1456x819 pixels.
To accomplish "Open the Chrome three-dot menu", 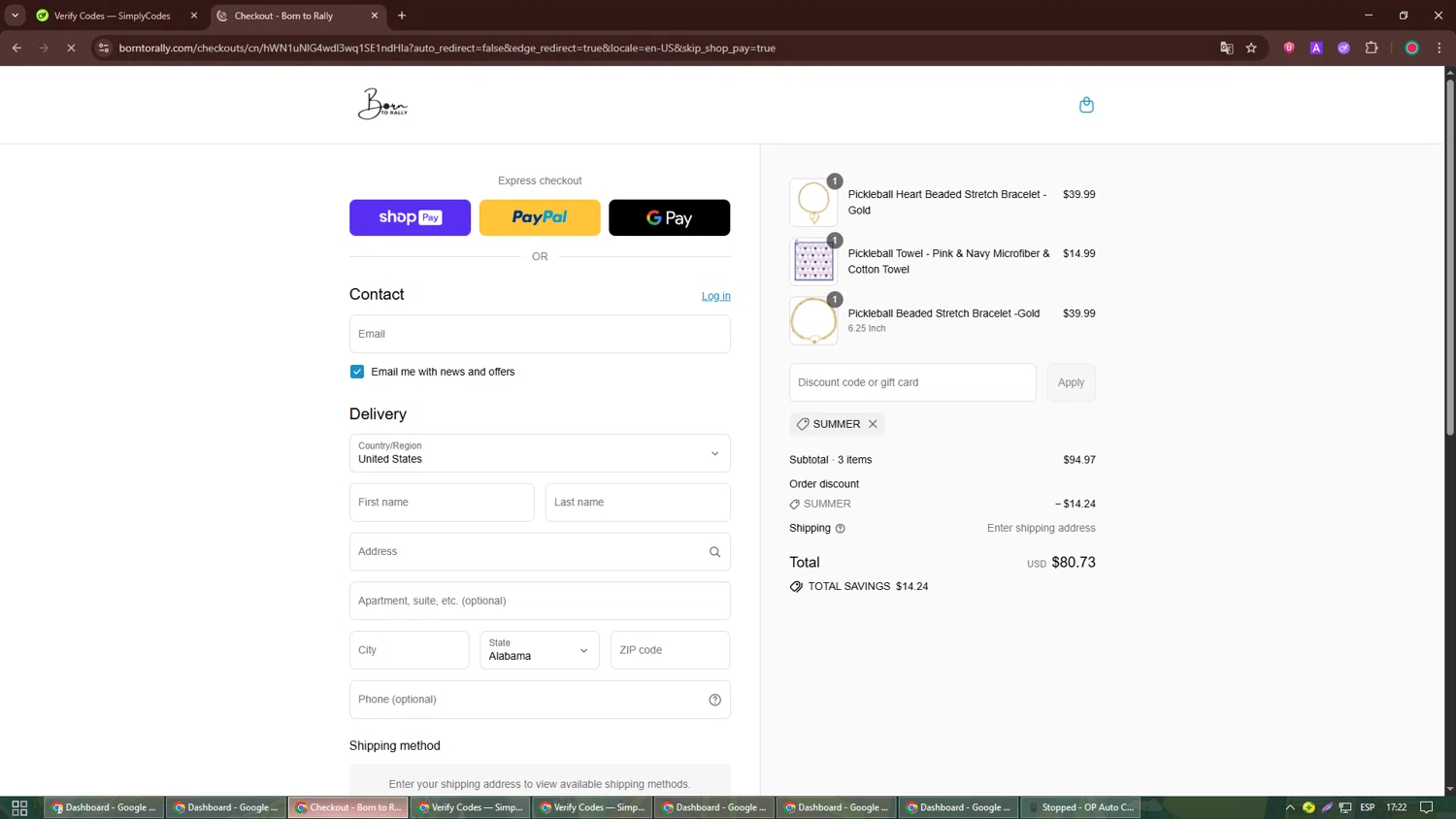I will [x=1439, y=48].
